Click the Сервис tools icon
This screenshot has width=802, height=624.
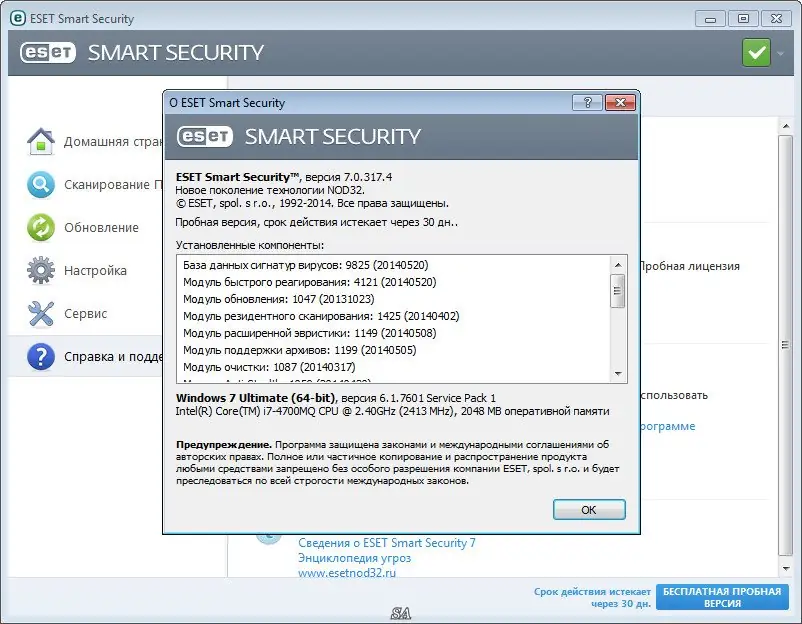coord(40,313)
